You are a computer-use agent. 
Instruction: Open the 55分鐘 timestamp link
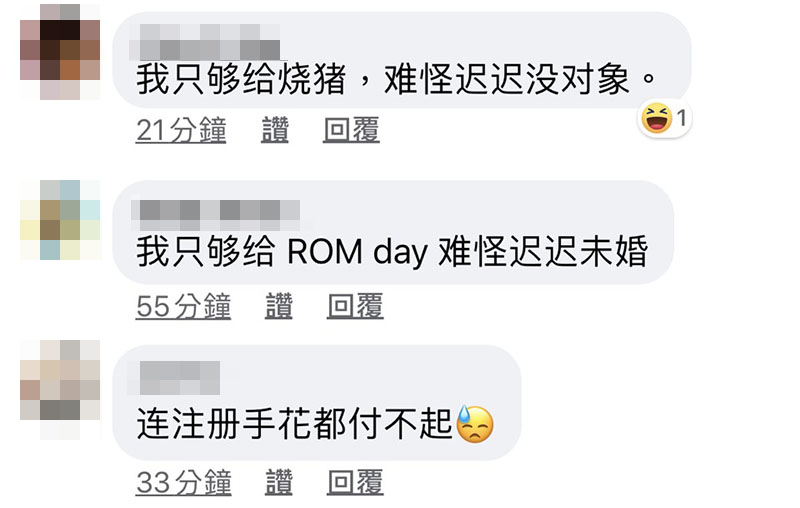pos(184,306)
